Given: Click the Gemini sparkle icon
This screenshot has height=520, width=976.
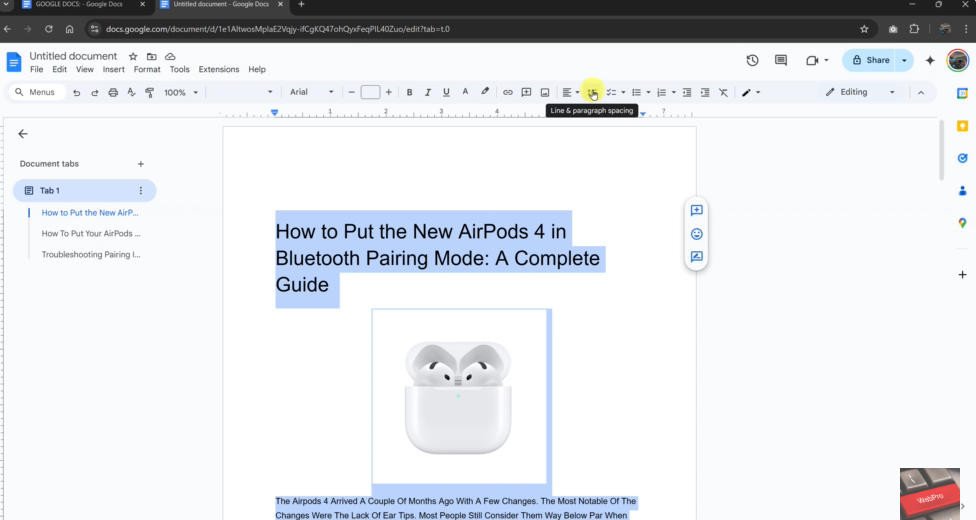Looking at the screenshot, I should pyautogui.click(x=930, y=60).
